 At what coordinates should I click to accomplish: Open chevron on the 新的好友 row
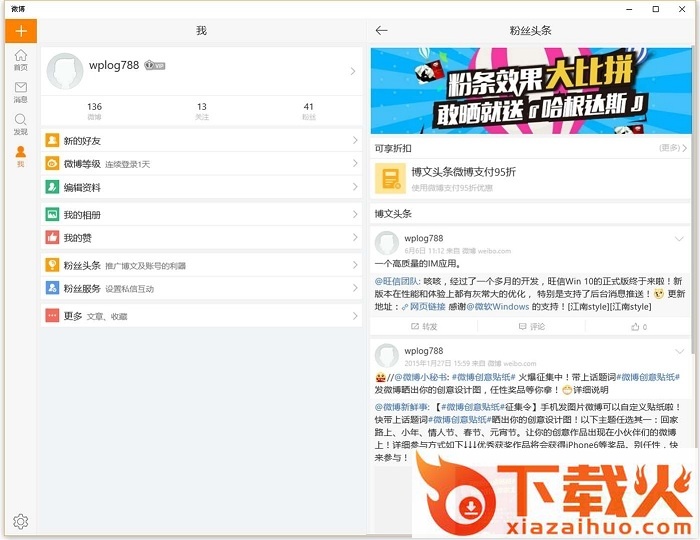pos(355,141)
